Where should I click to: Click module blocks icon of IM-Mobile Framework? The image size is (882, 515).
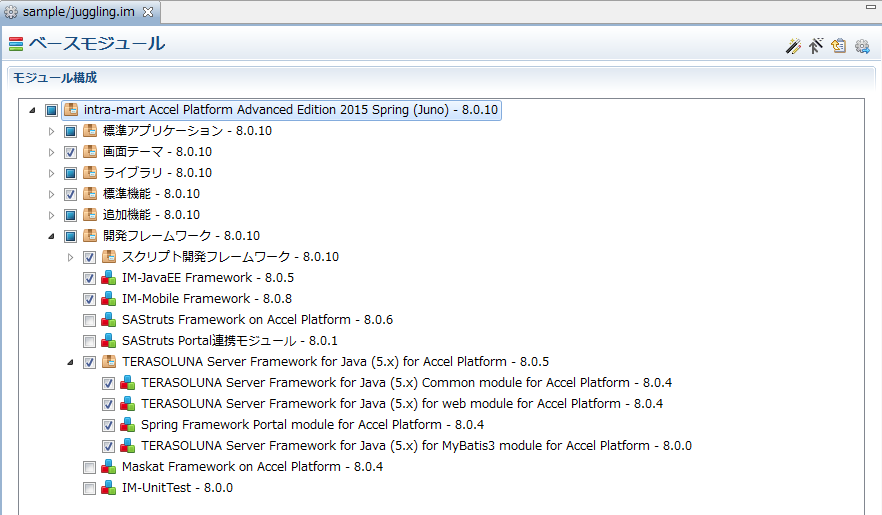coord(109,299)
